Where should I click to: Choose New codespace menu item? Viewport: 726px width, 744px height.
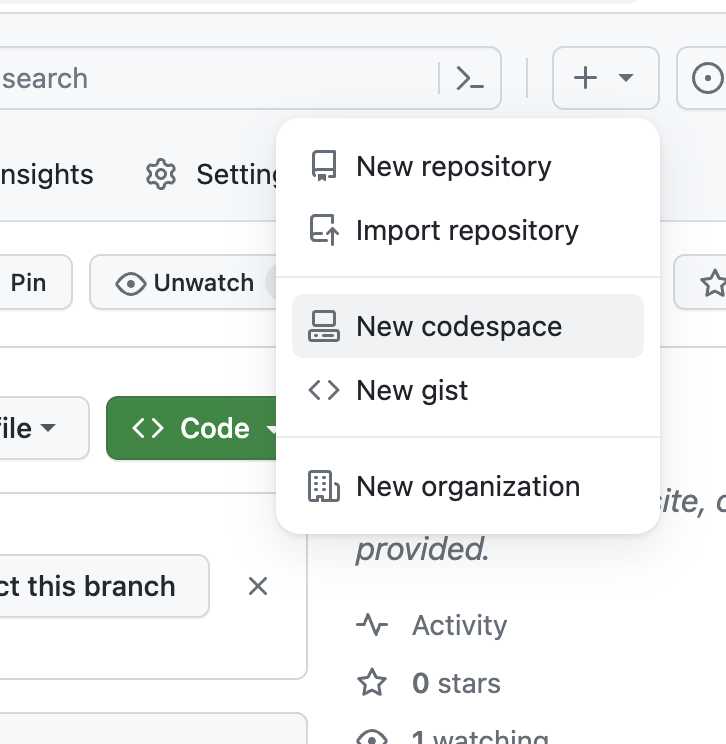click(459, 326)
